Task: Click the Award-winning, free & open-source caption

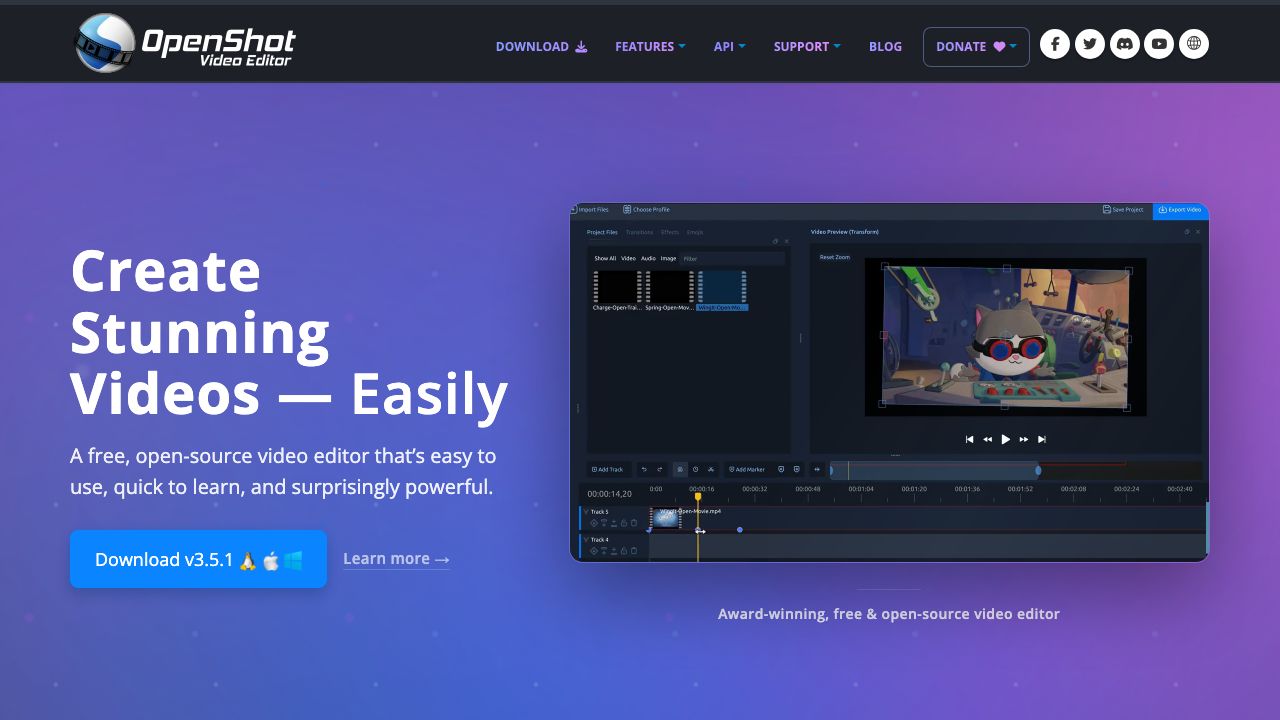Action: click(889, 614)
